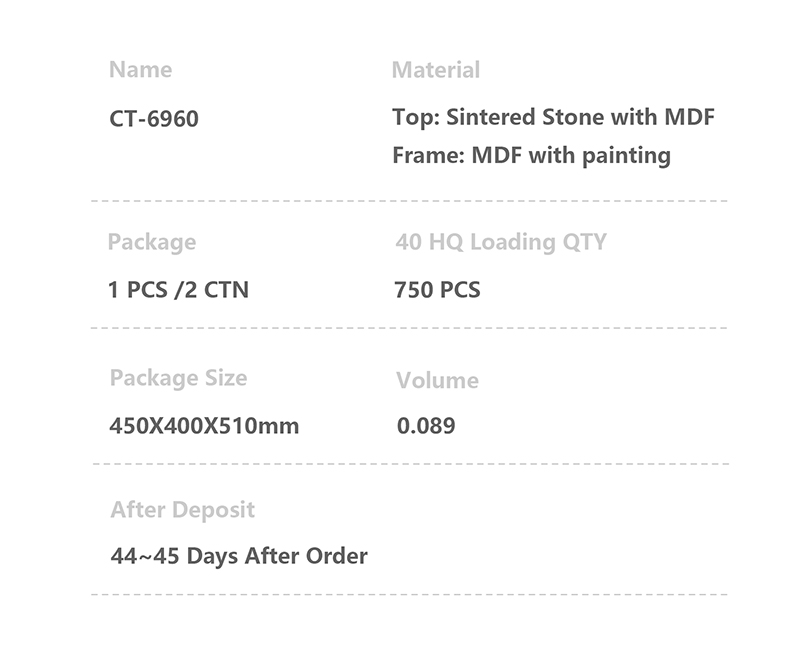Click the dashed divider below the Volume value
This screenshot has height=661, width=800.
[x=411, y=464]
